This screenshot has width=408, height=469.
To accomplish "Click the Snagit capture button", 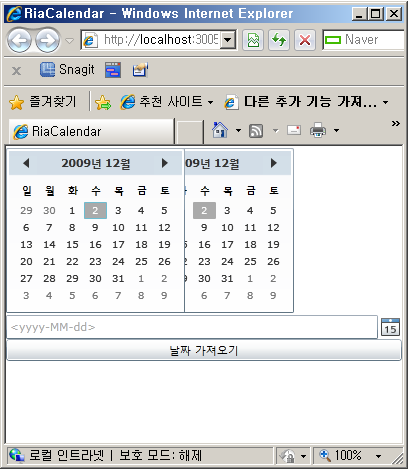I will pos(67,70).
